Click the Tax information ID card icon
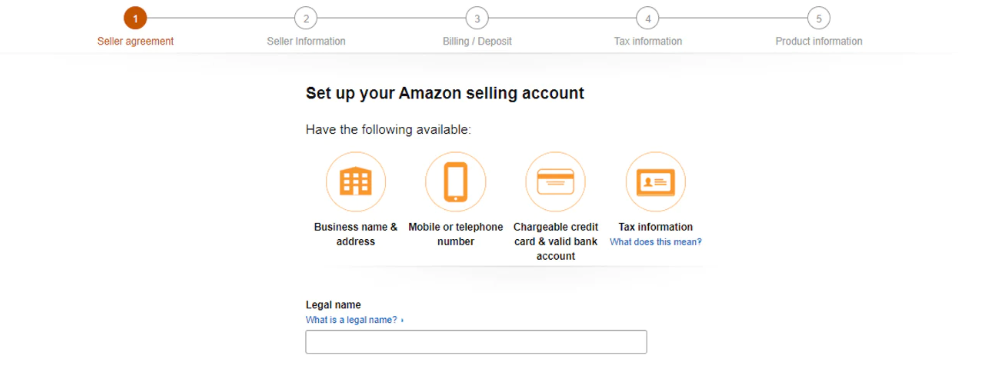 [x=655, y=182]
